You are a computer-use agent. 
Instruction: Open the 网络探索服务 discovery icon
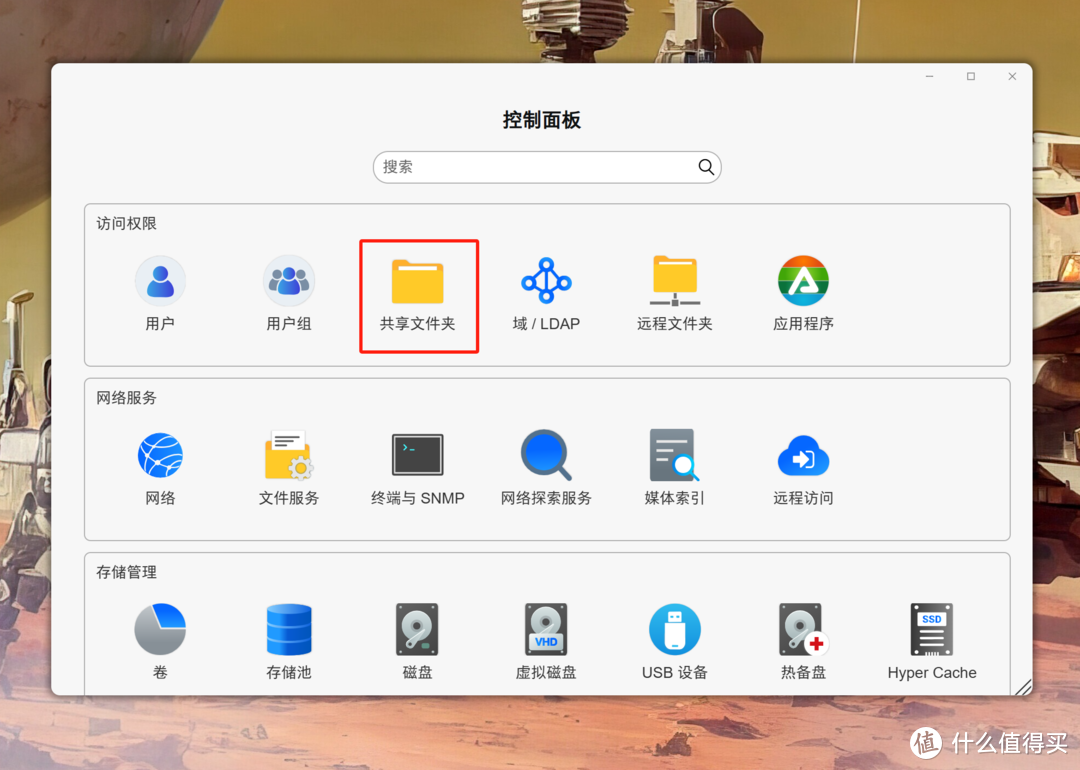(546, 456)
